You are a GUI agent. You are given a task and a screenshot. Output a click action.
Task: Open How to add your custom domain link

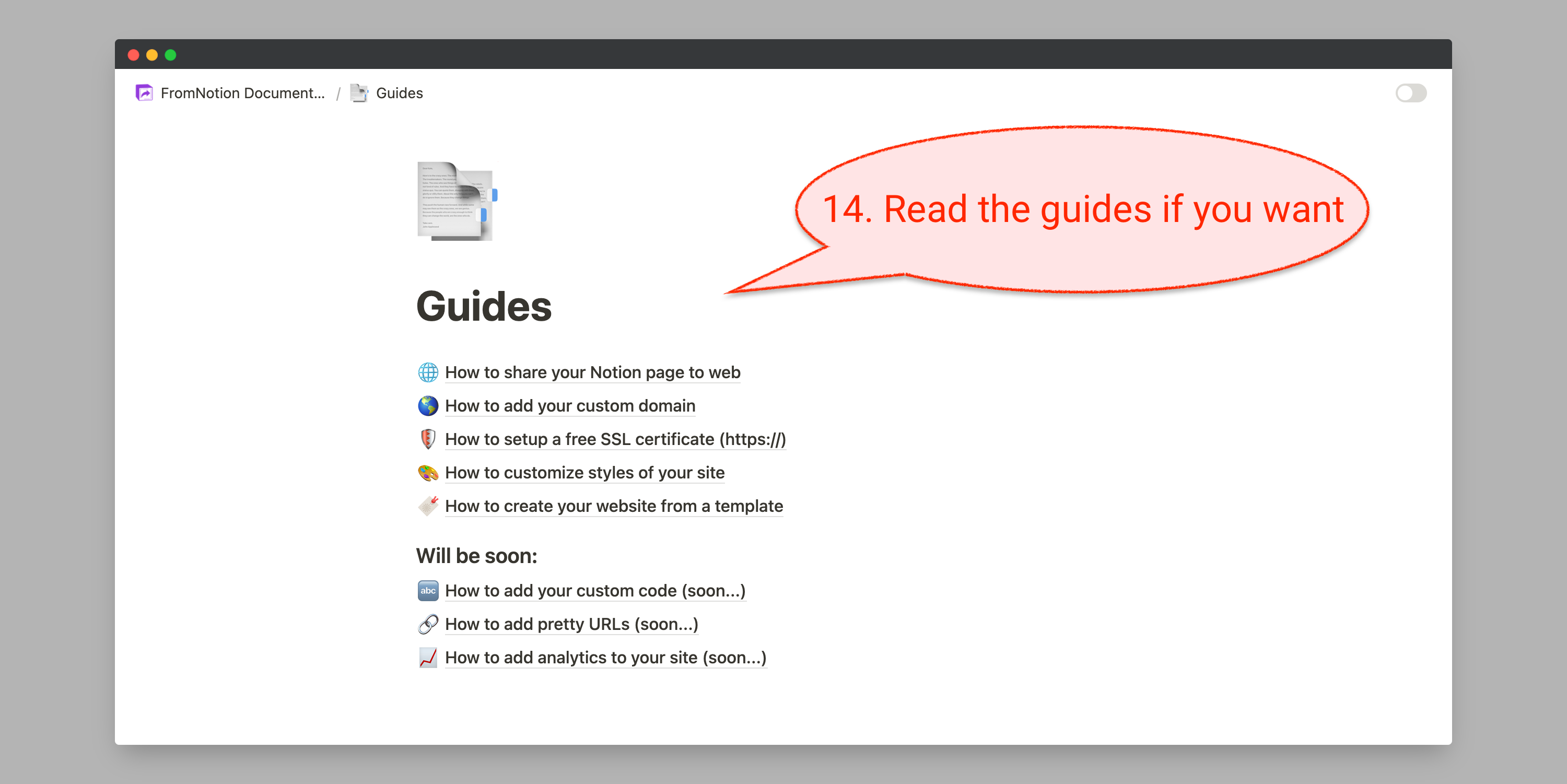click(x=569, y=406)
